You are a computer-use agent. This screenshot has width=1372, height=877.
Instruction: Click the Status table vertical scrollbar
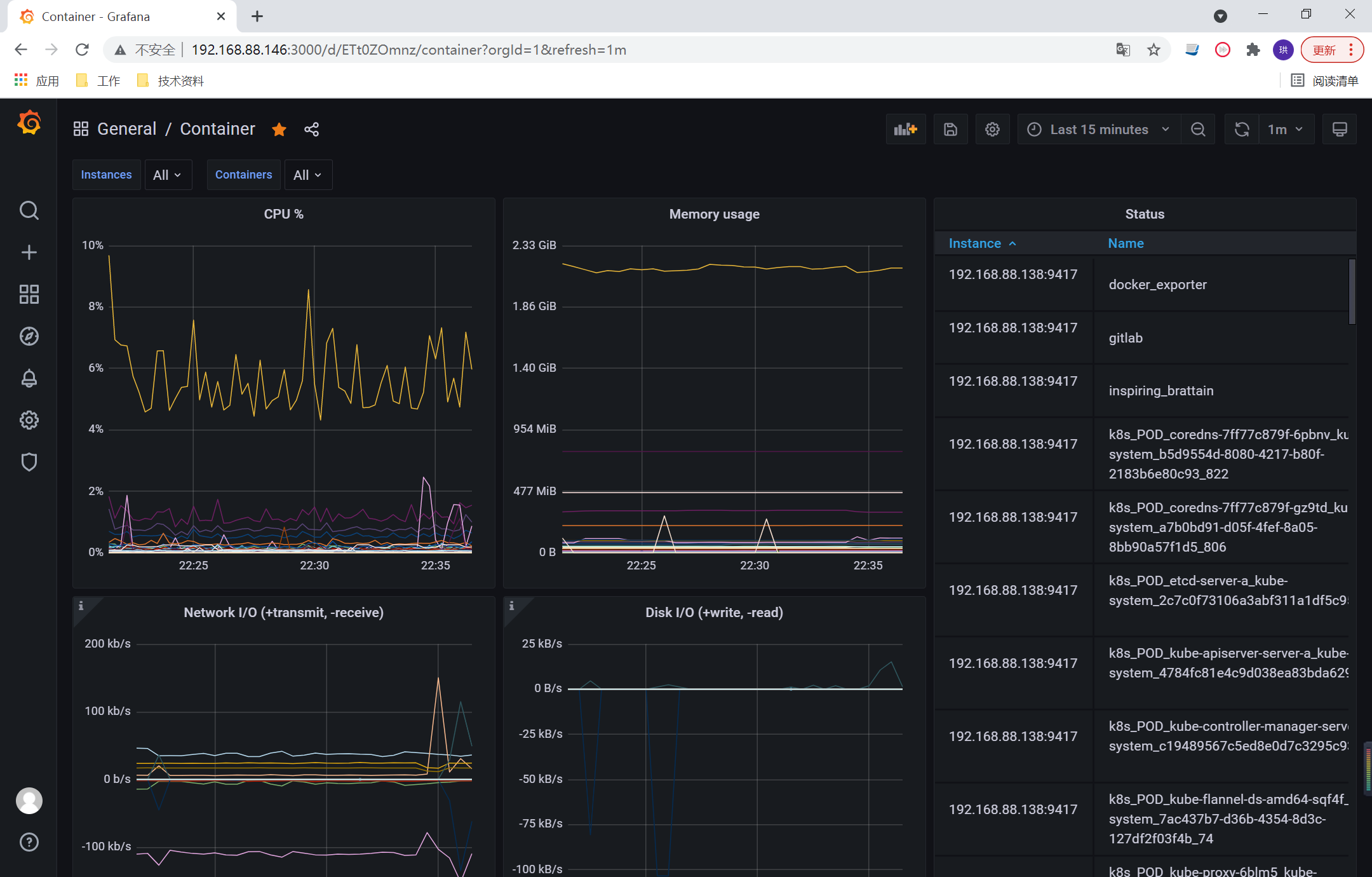tap(1352, 291)
